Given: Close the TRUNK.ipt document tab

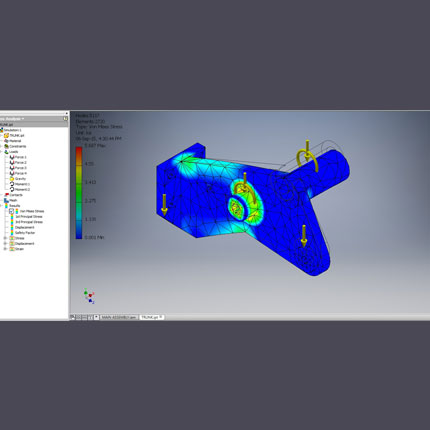Looking at the screenshot, I should (161, 317).
